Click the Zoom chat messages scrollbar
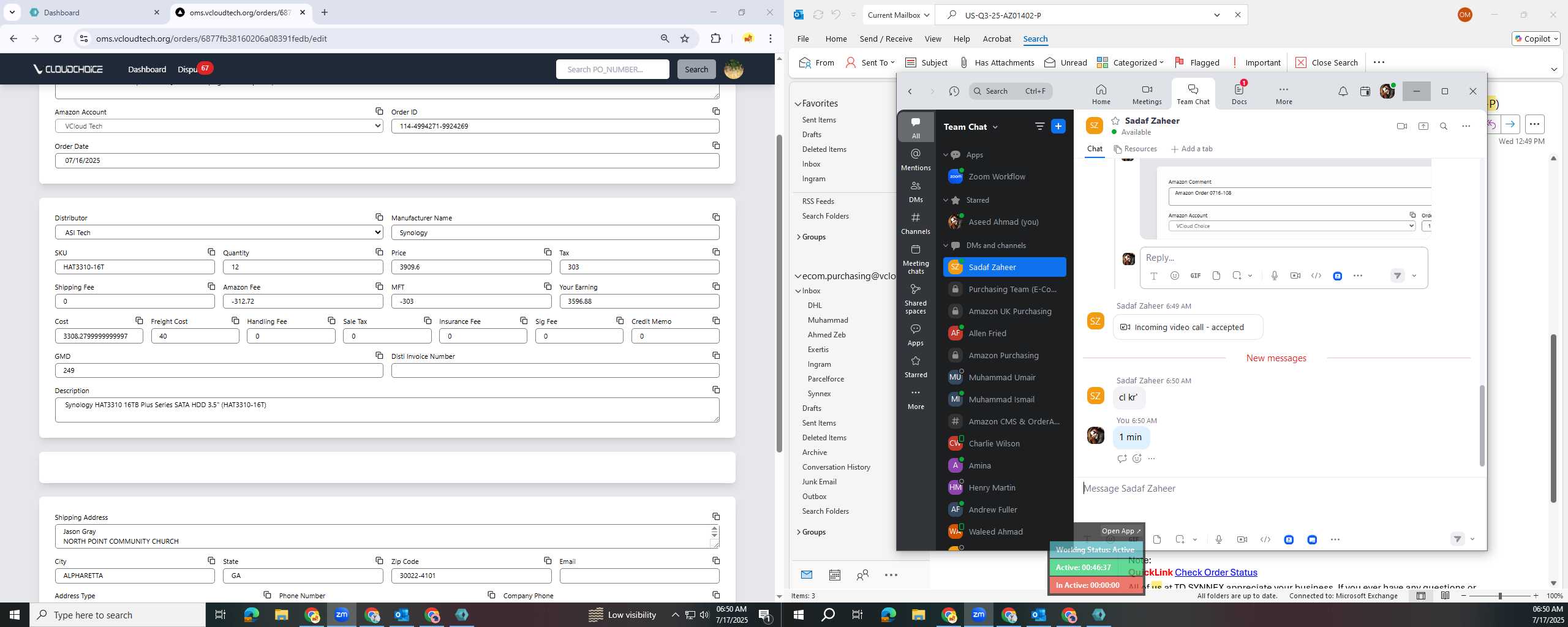1568x627 pixels. (1482, 426)
